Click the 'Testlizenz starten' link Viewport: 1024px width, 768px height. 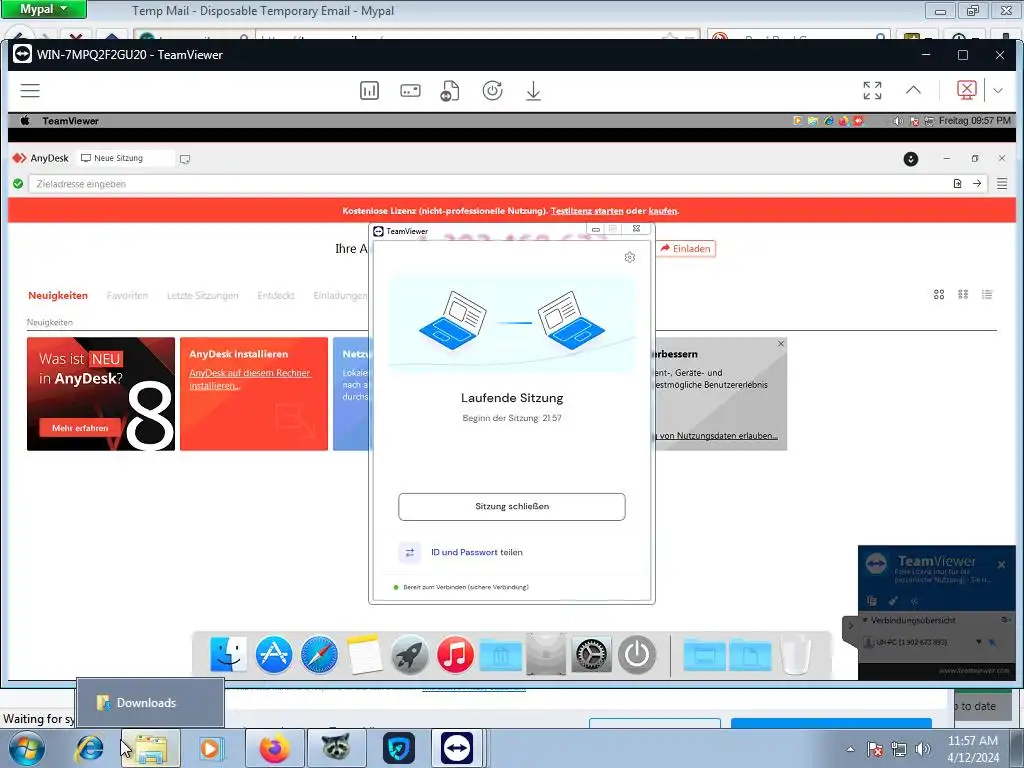pos(586,211)
